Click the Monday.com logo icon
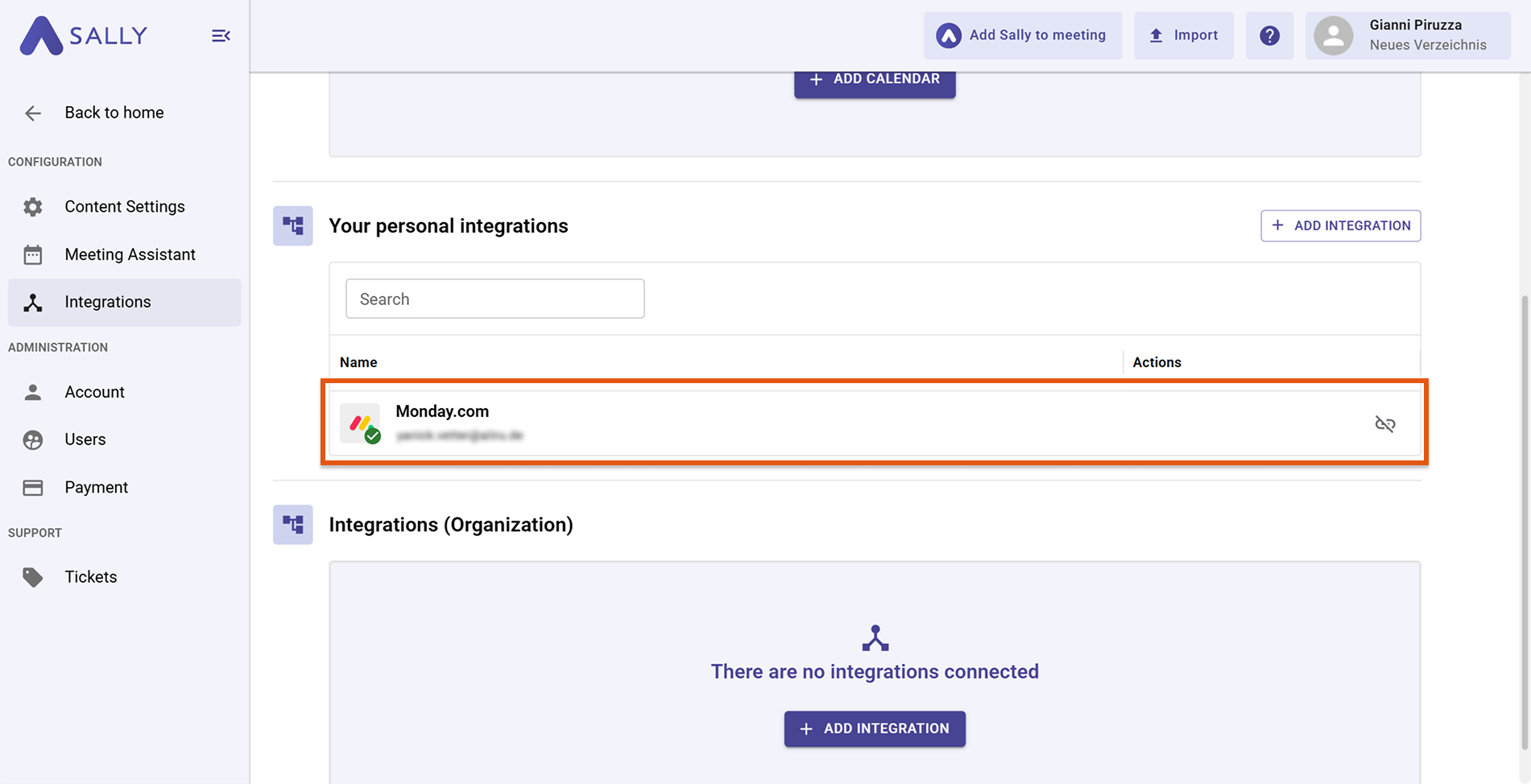This screenshot has height=784, width=1531. [x=360, y=423]
